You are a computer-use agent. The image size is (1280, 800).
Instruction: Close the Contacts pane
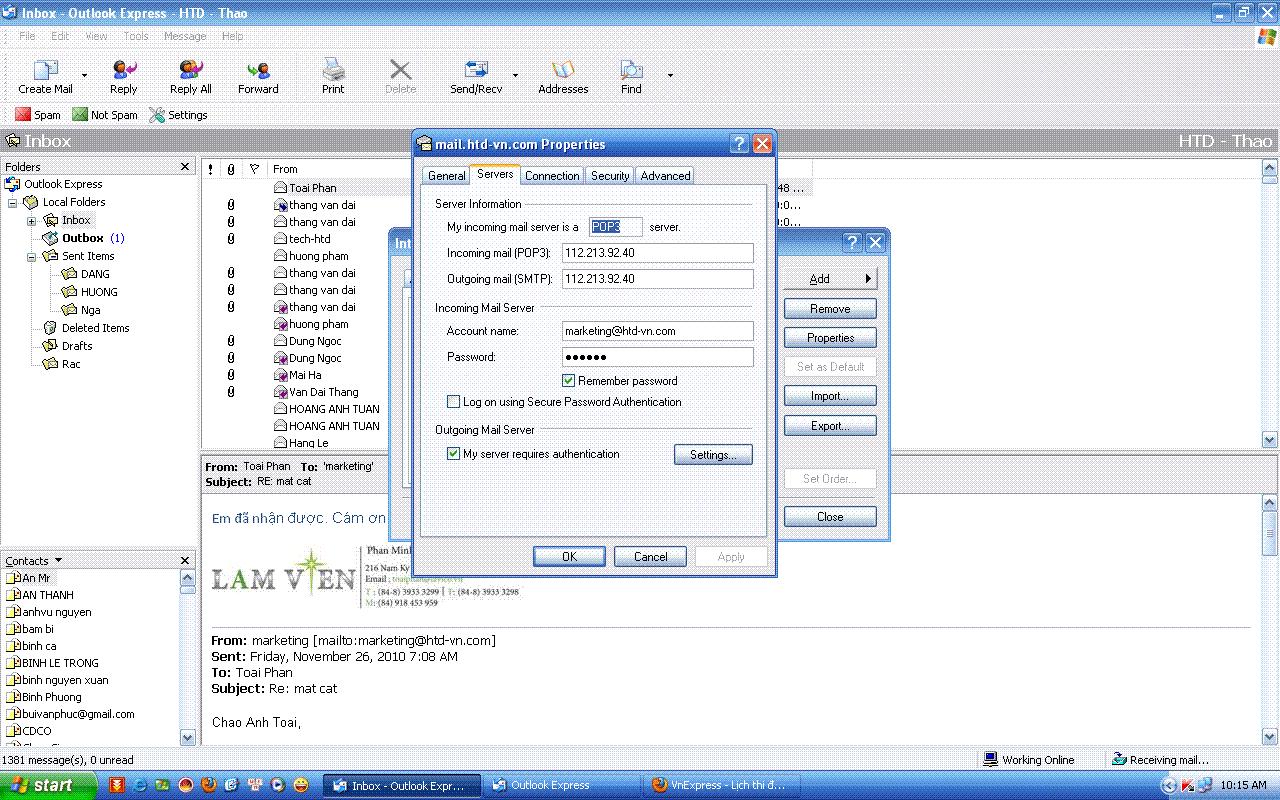tap(185, 560)
